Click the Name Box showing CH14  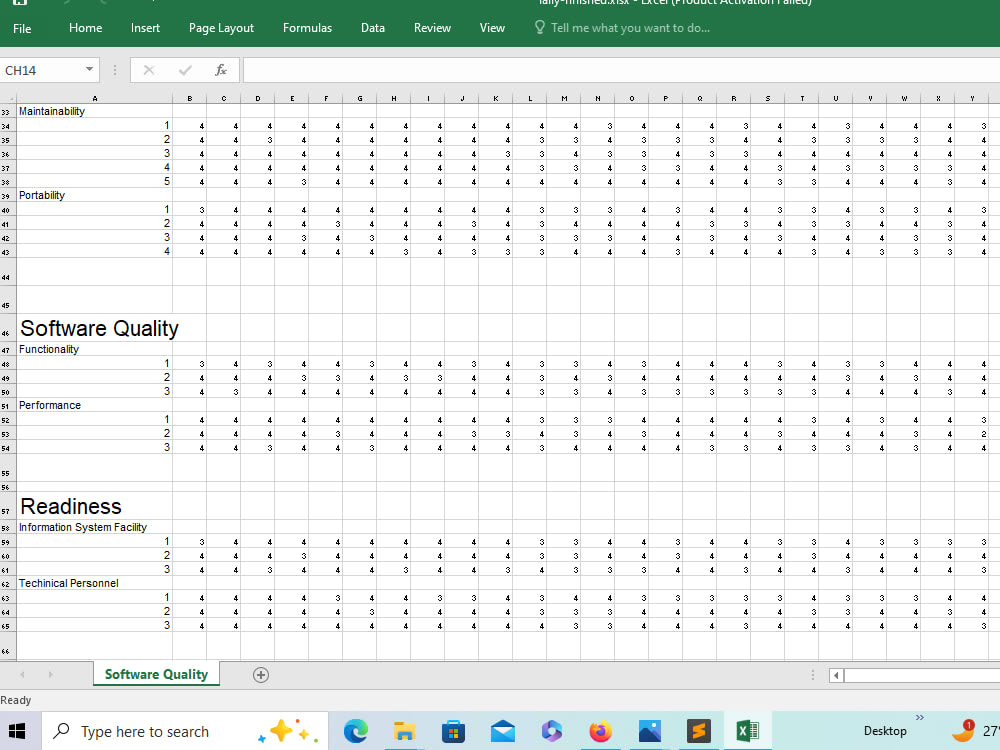click(x=41, y=70)
